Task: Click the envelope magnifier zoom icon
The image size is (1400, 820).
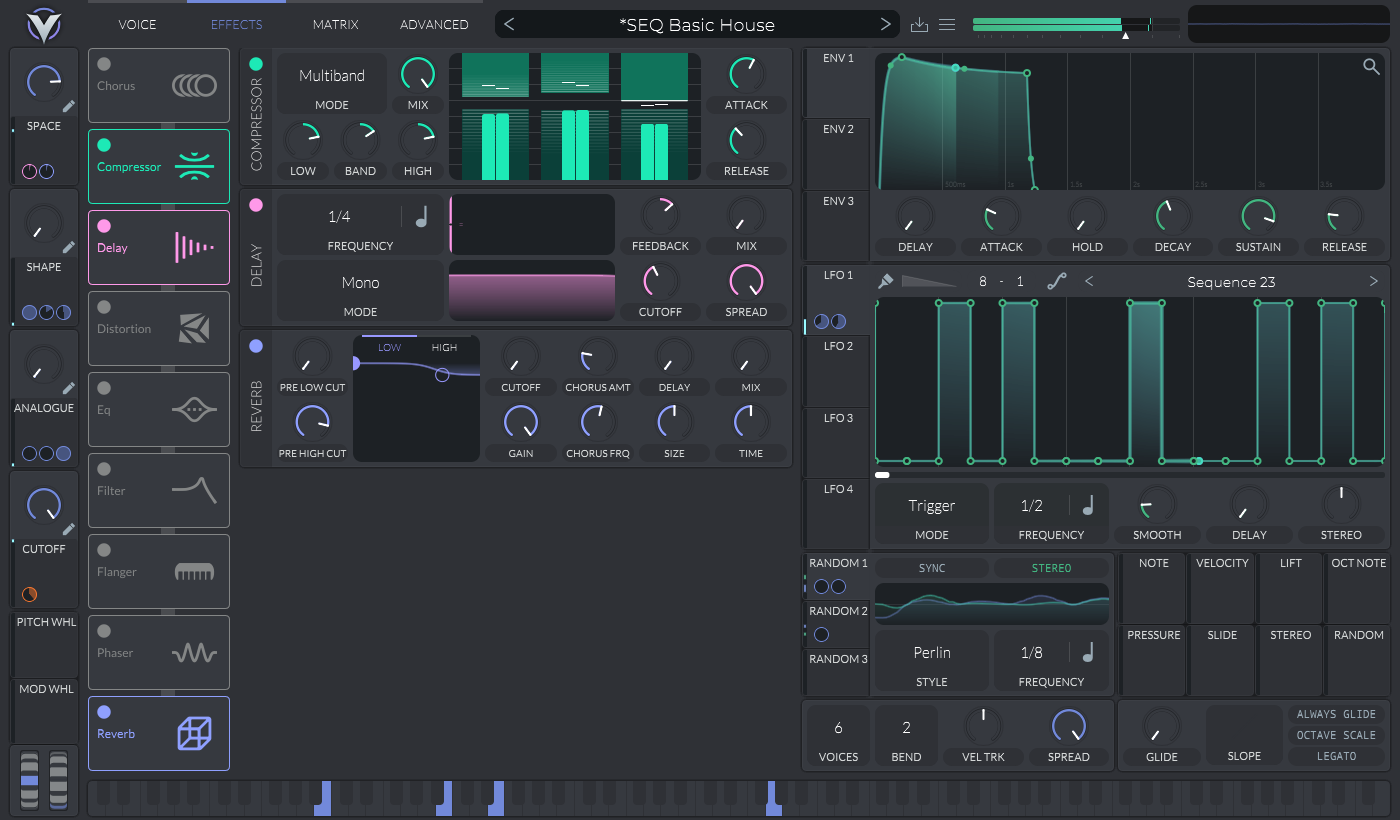Action: [1371, 67]
